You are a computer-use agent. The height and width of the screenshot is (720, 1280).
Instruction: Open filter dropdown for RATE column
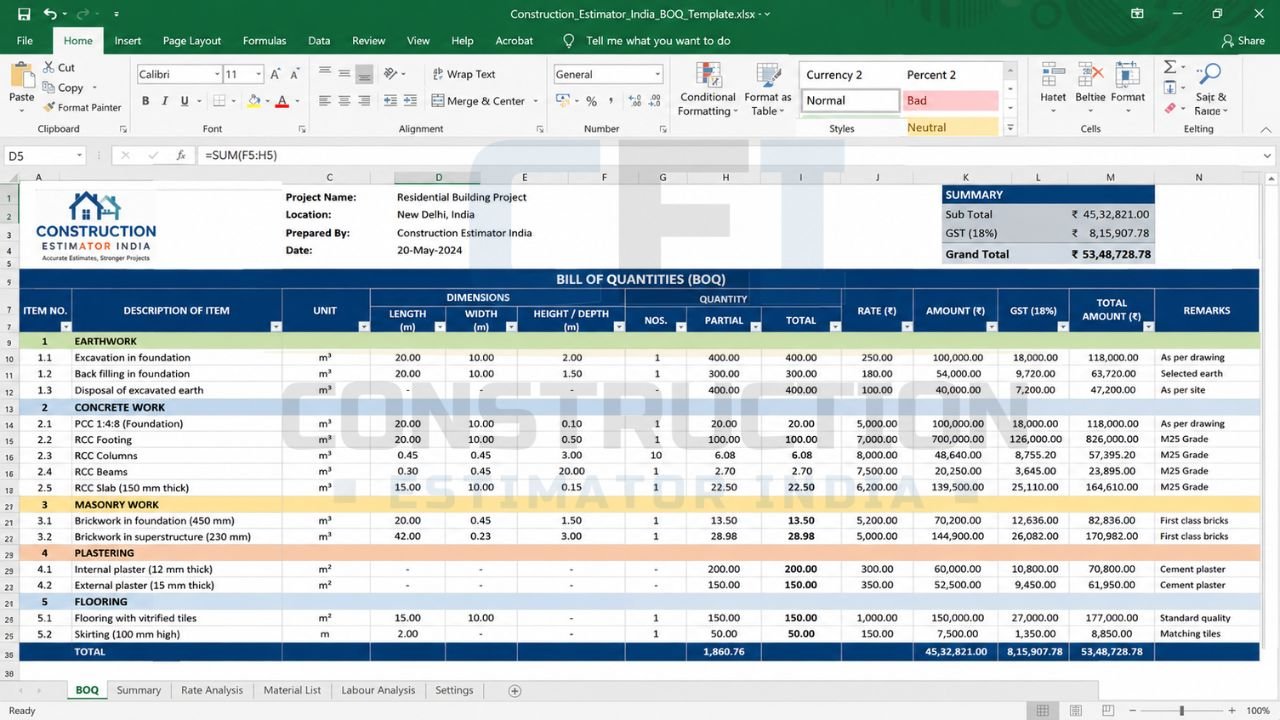(906, 327)
